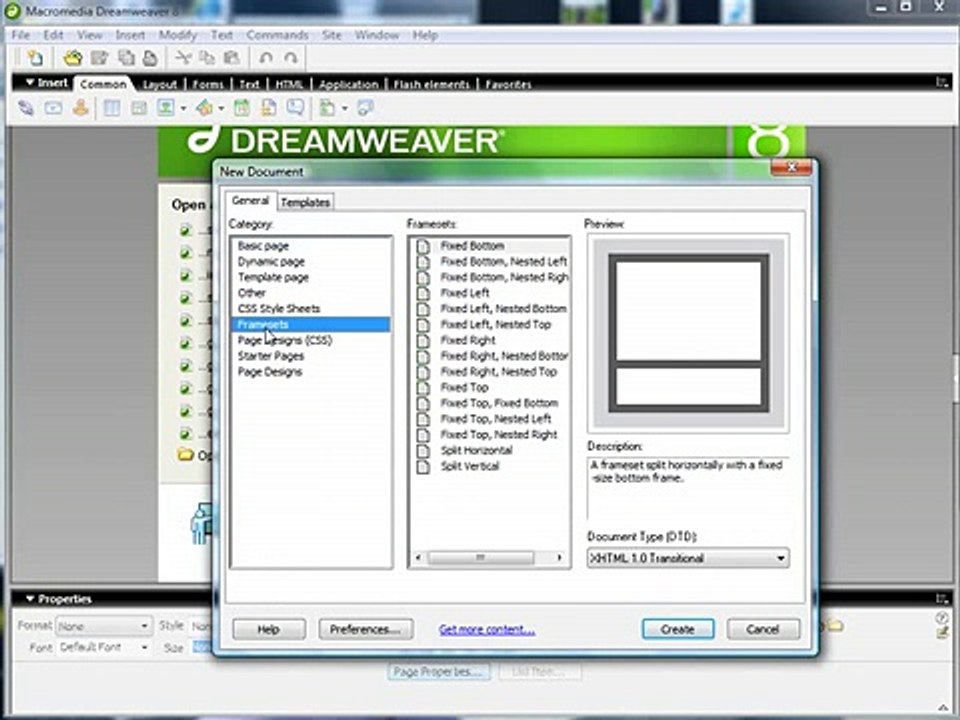Screen dimensions: 960x720
Task: Open the Commands menu
Action: click(x=277, y=35)
